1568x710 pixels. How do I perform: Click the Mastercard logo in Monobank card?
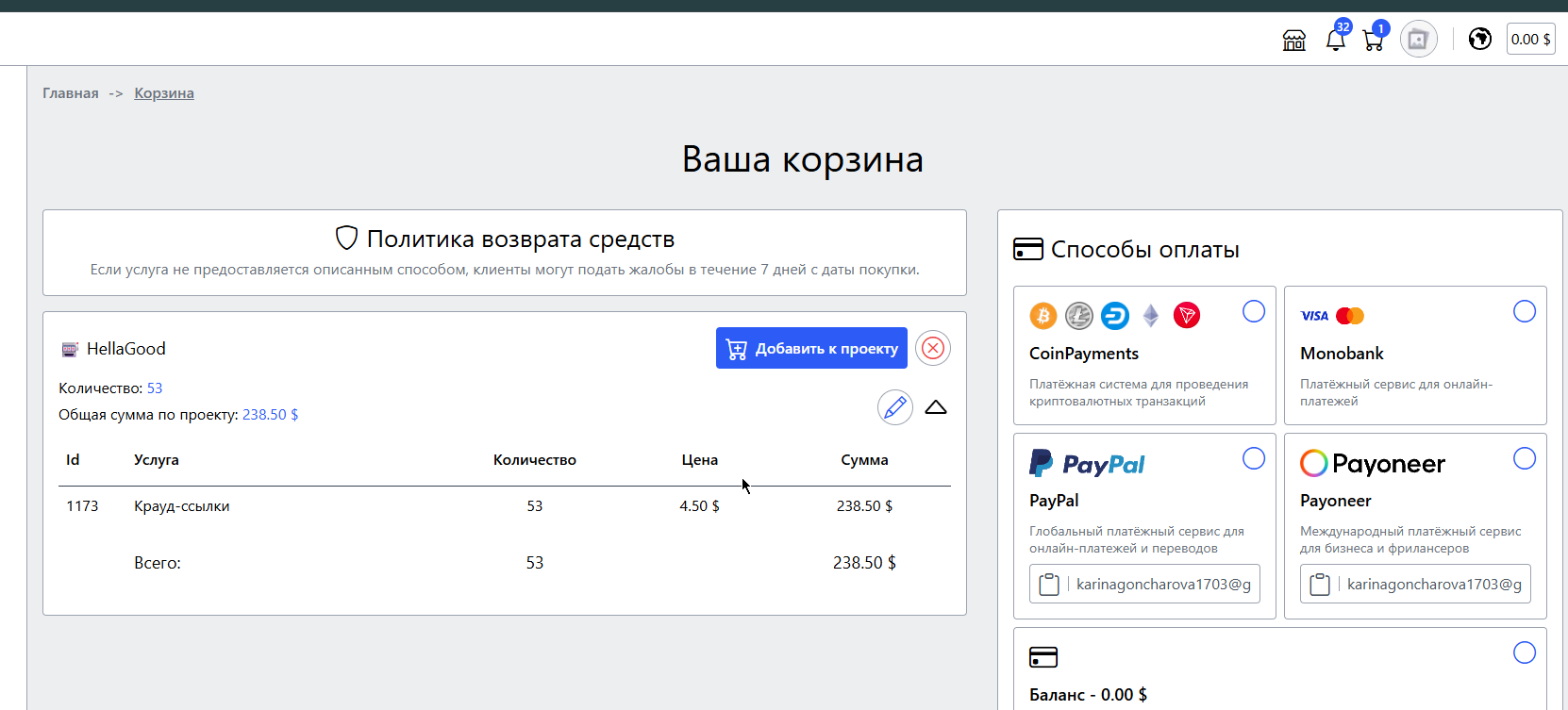pos(1350,316)
